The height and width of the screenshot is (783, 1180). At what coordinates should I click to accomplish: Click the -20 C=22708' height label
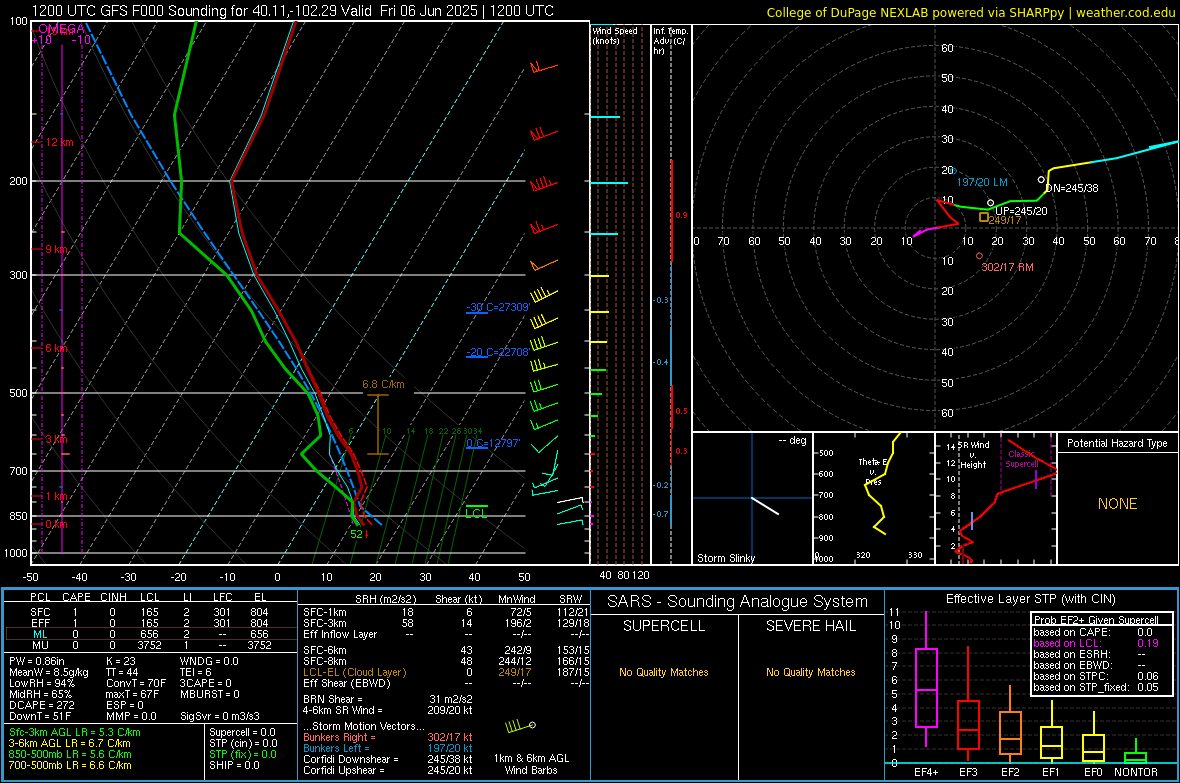497,352
